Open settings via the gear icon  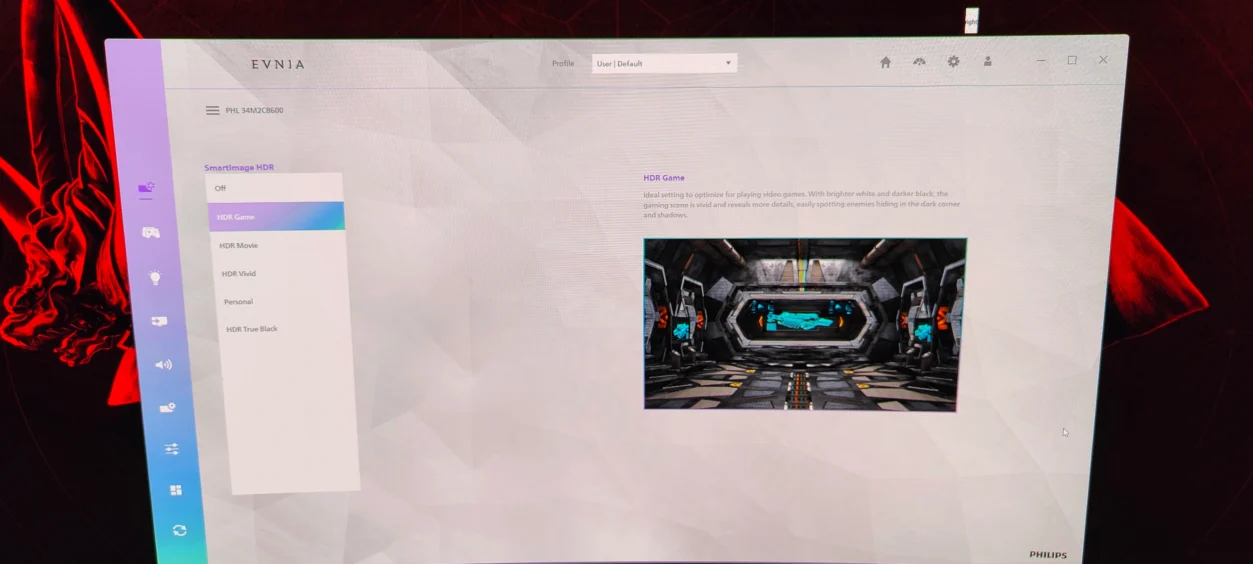[x=953, y=62]
